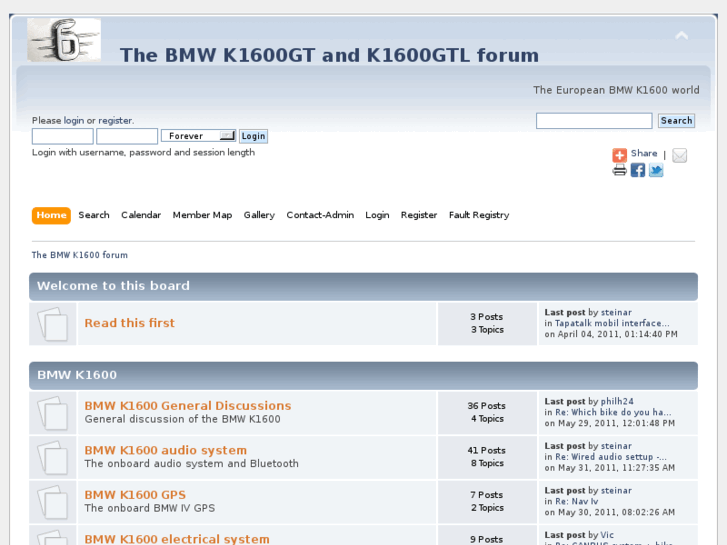Open the Login menu item
This screenshot has height=545, width=727.
377,215
